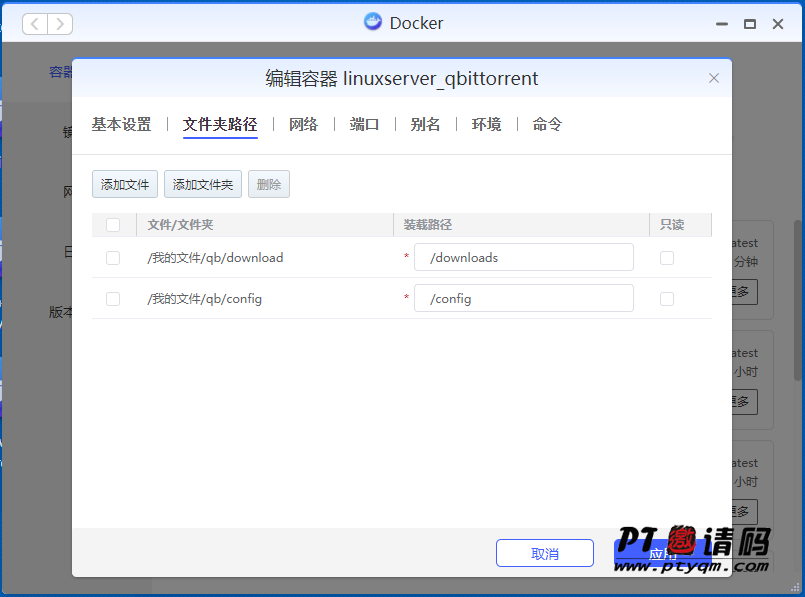The height and width of the screenshot is (597, 805).
Task: Click the Docker window vertical scrollbar
Action: pyautogui.click(x=797, y=300)
